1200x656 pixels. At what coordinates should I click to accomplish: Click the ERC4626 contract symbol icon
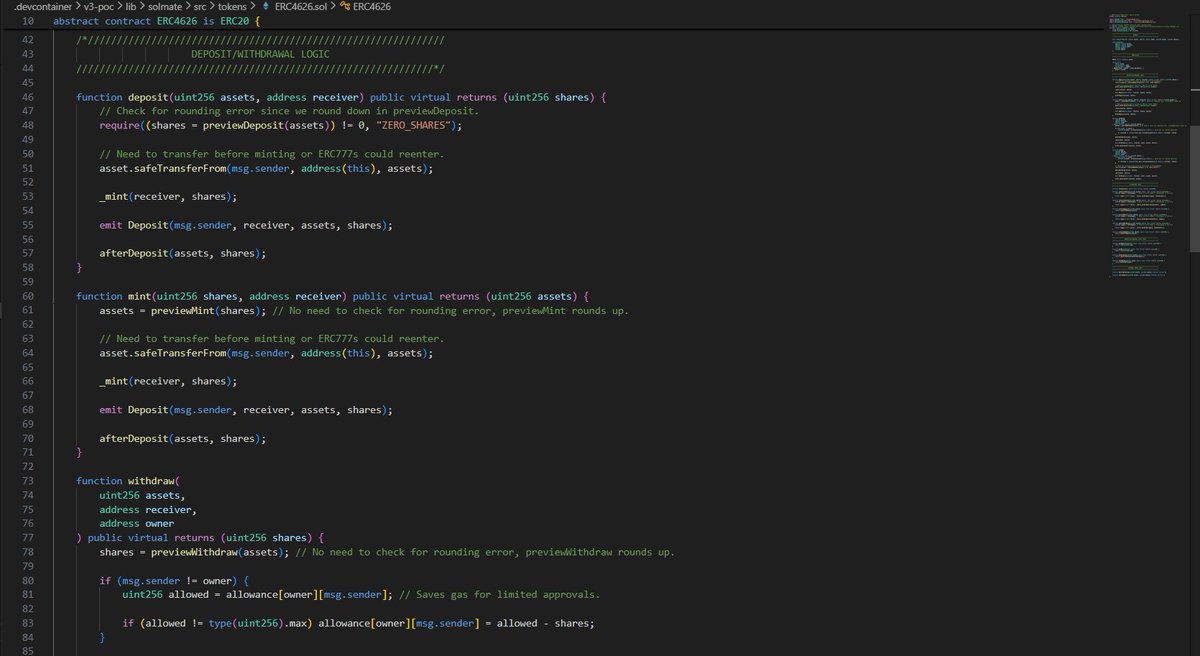pyautogui.click(x=344, y=6)
